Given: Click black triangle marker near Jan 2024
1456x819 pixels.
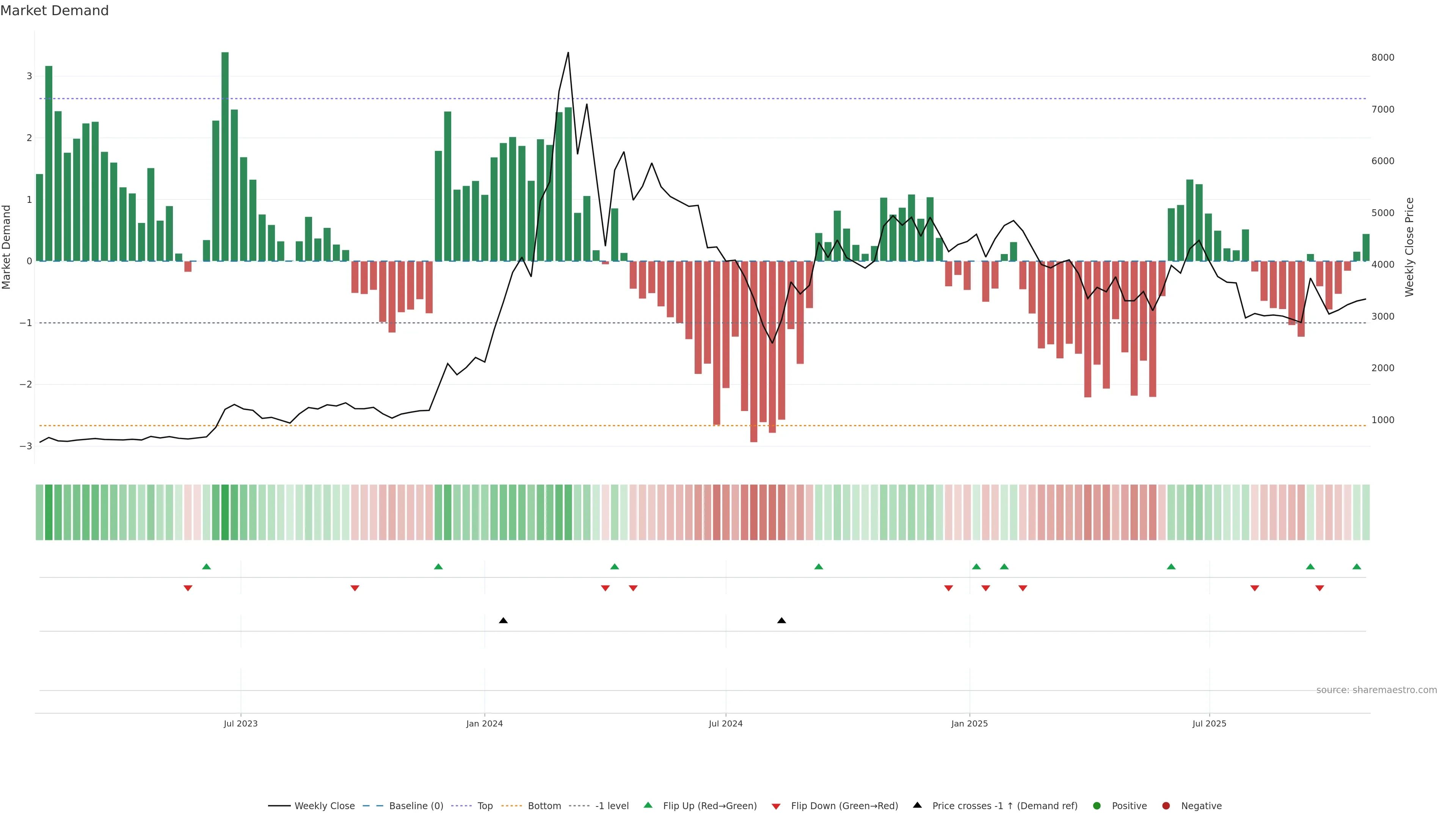Looking at the screenshot, I should click(503, 621).
